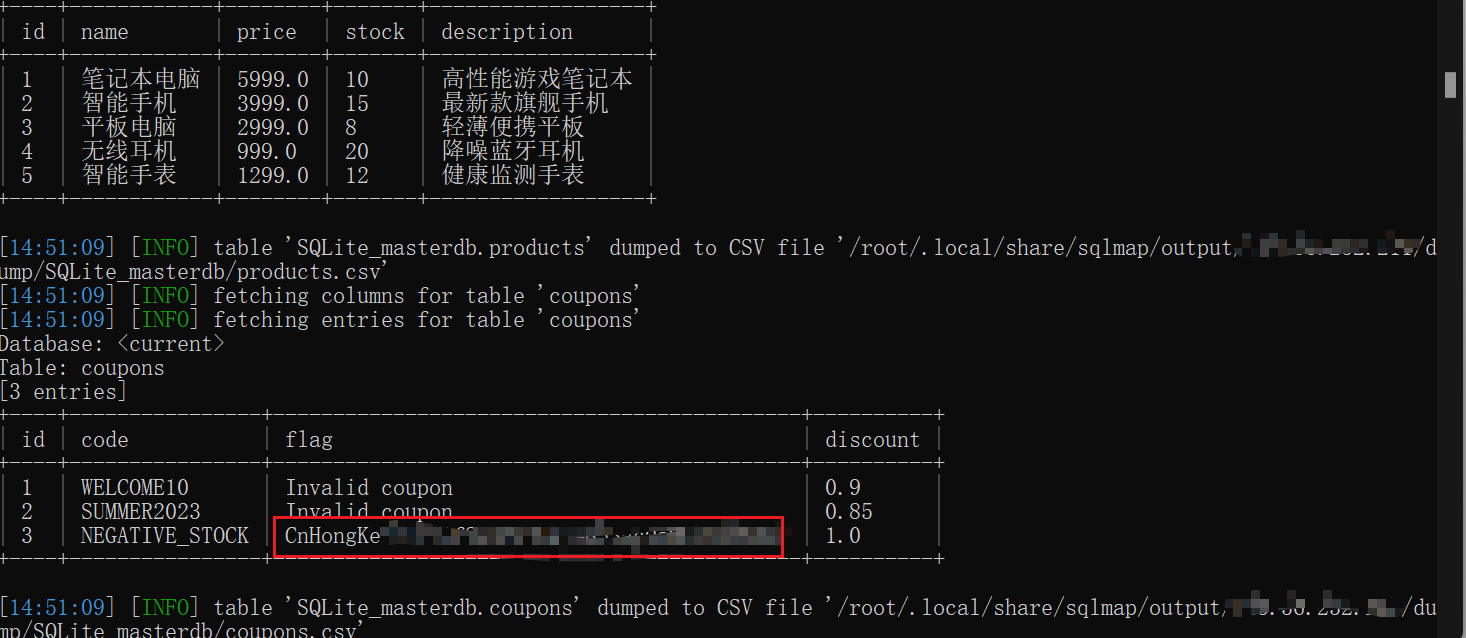This screenshot has width=1466, height=638.
Task: Click the 5999.0 price value
Action: [272, 79]
